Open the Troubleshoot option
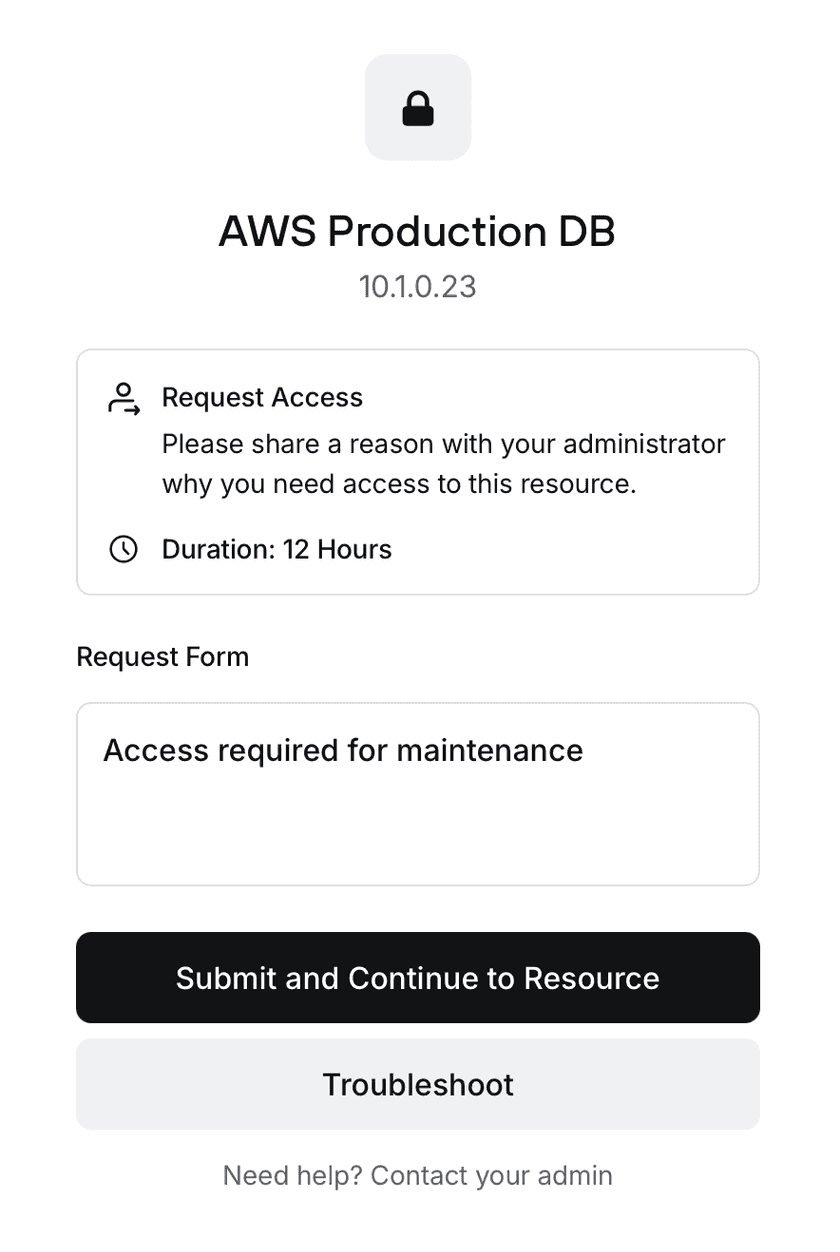Screen dimensions: 840x1252 (x=418, y=1085)
